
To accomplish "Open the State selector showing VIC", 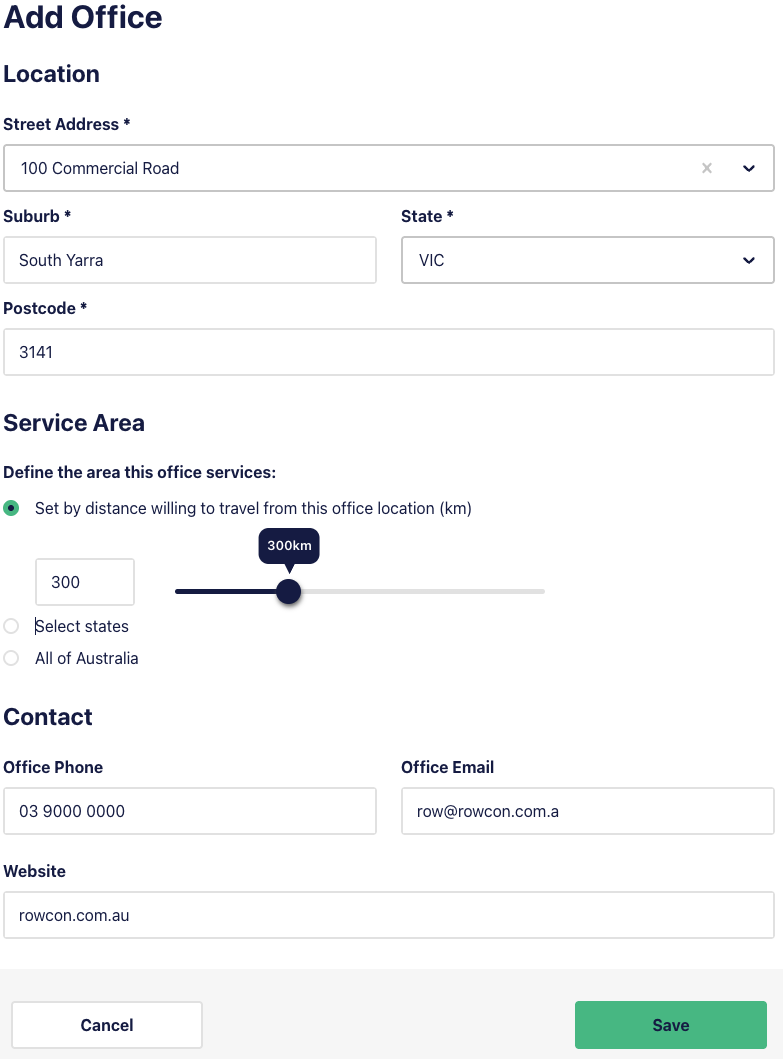I will [588, 260].
